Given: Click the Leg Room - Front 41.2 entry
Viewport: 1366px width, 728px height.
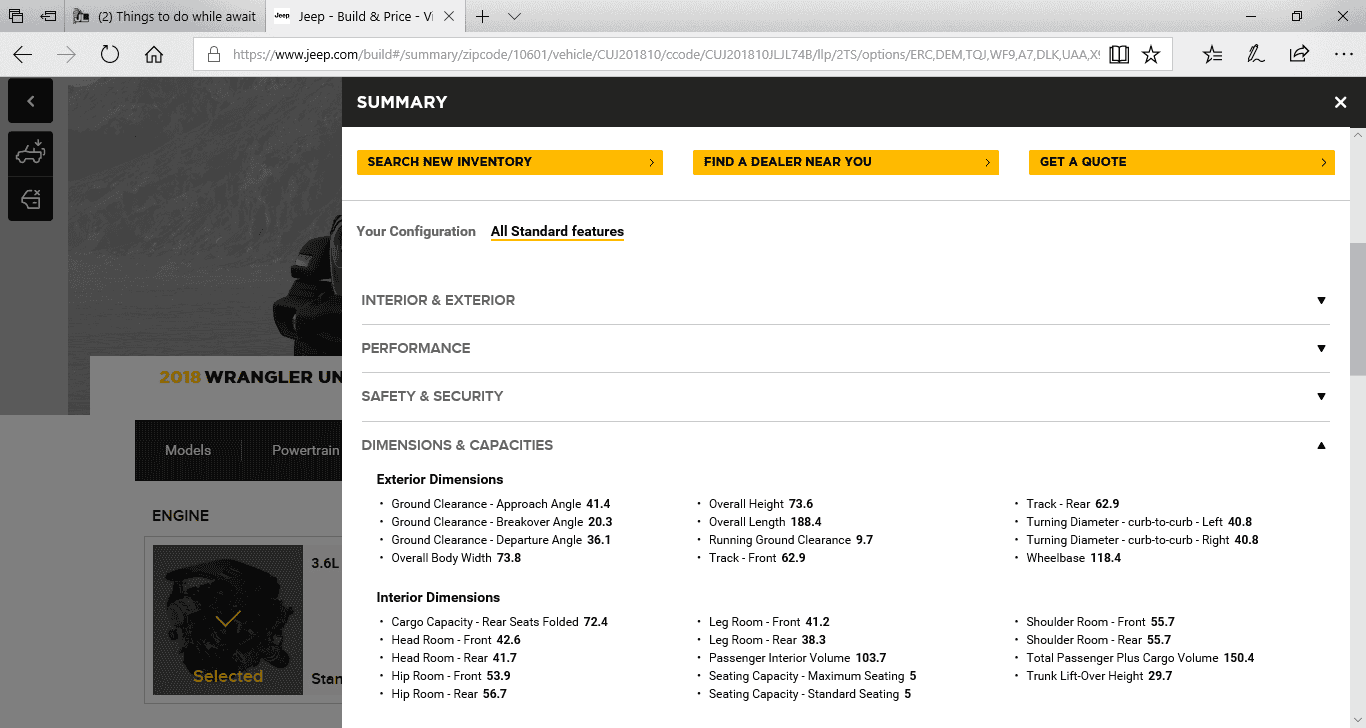Looking at the screenshot, I should [769, 622].
